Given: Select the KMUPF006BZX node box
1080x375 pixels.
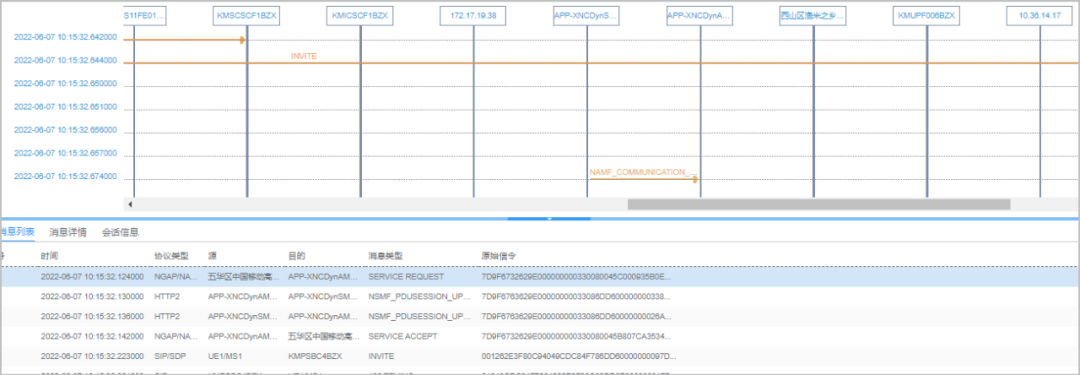Looking at the screenshot, I should pyautogui.click(x=926, y=16).
